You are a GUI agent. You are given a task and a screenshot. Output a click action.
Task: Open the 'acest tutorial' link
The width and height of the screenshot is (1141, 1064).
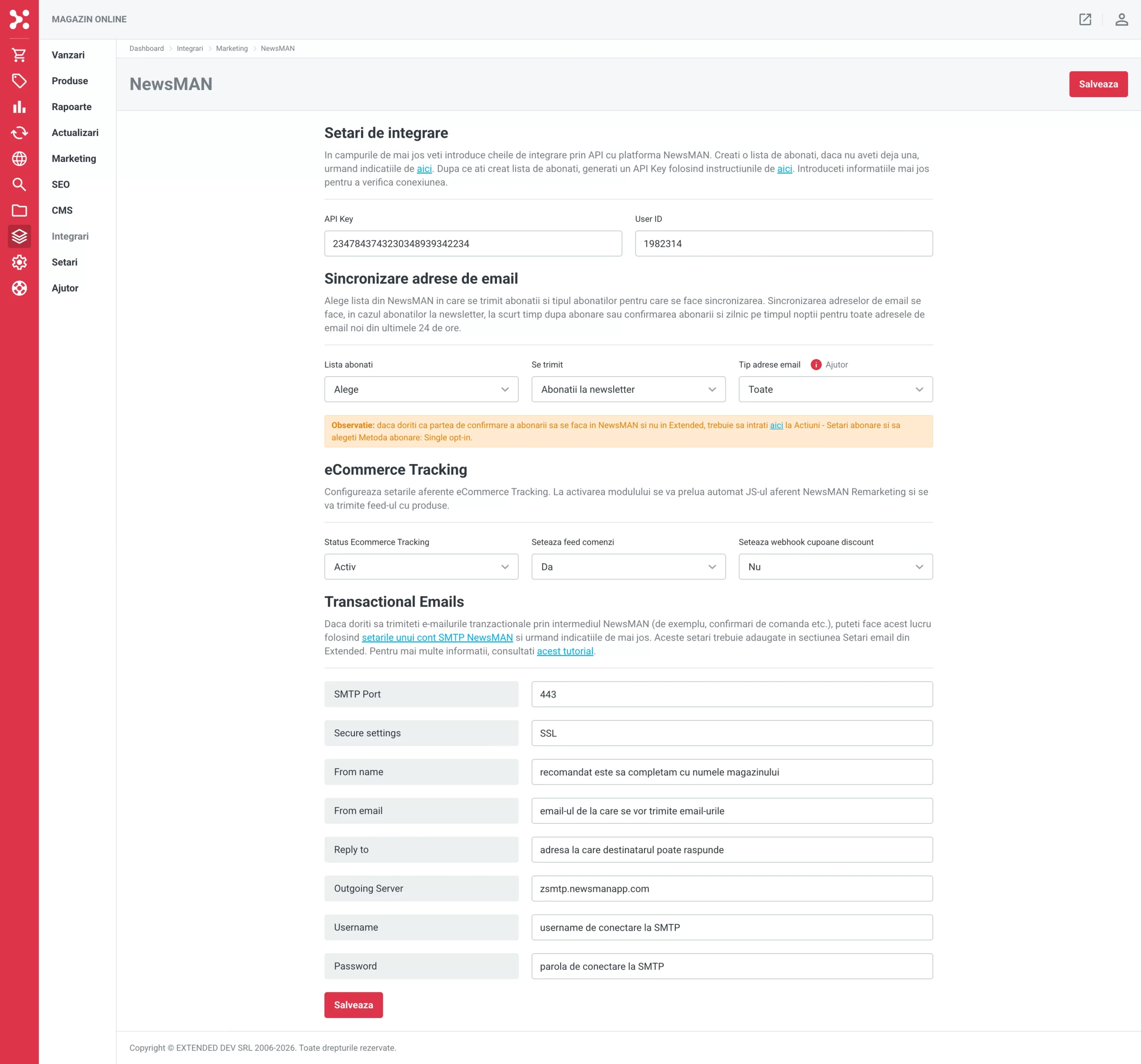[x=564, y=651]
